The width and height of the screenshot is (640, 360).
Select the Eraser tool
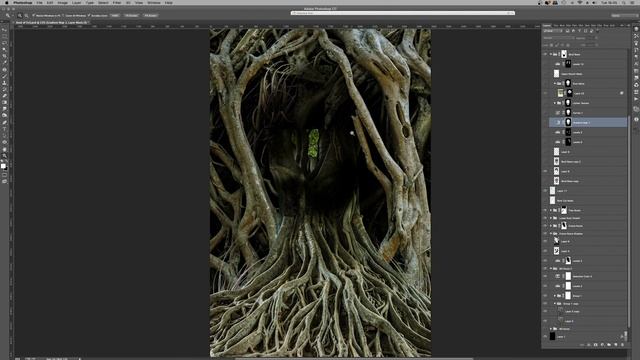click(4, 96)
